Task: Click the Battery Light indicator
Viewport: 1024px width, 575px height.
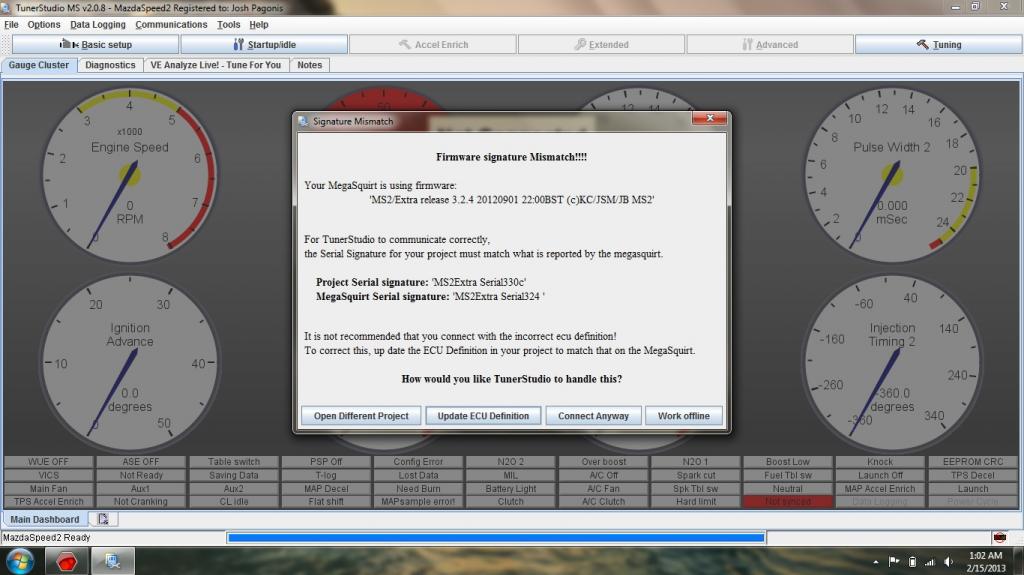Action: (511, 489)
